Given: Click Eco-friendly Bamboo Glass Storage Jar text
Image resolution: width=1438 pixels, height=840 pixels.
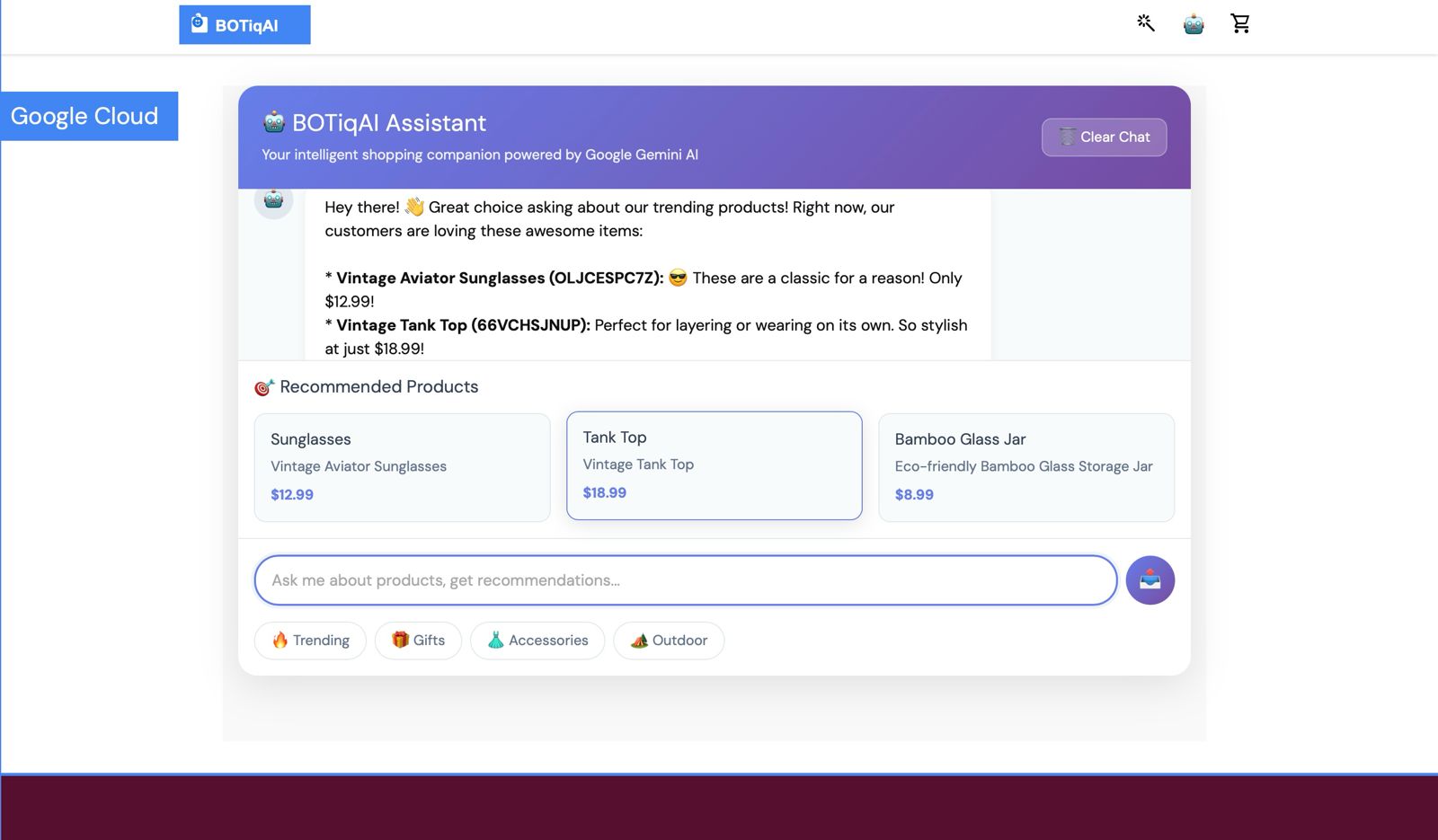Looking at the screenshot, I should (1024, 466).
